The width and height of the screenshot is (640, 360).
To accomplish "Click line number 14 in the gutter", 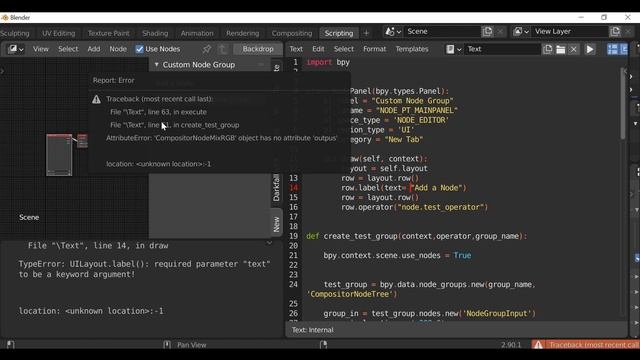I will (x=293, y=188).
